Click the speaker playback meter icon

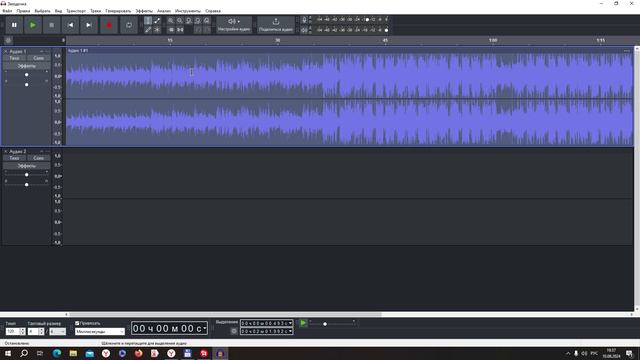304,30
